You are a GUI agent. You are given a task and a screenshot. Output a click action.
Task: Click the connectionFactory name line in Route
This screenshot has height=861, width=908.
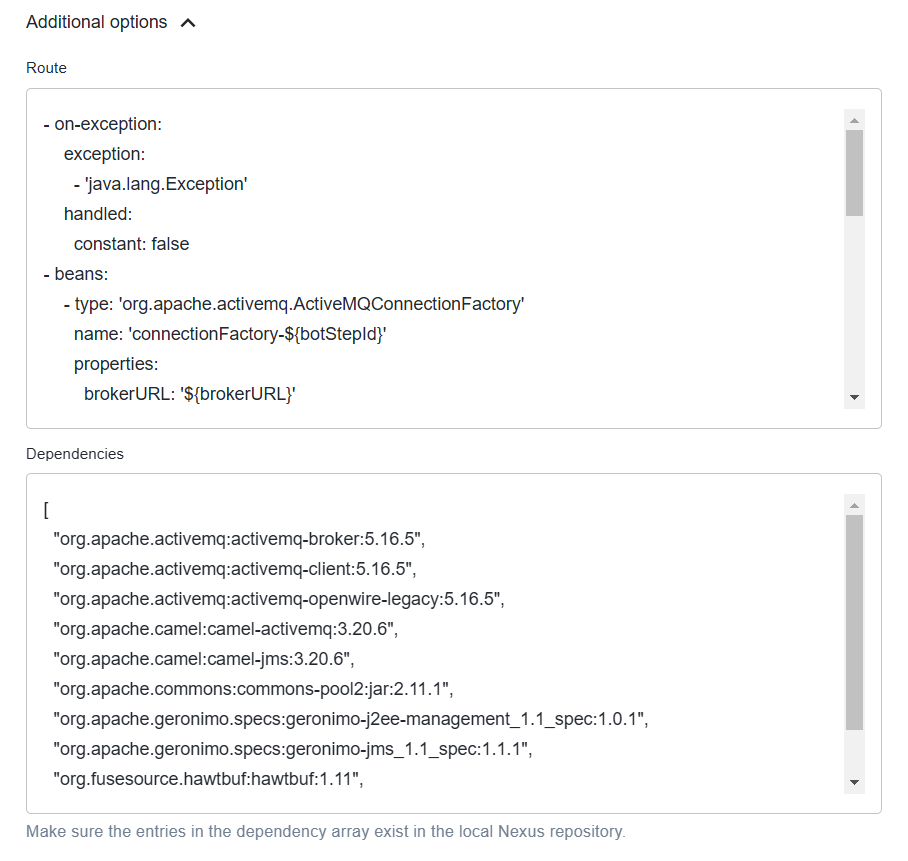pyautogui.click(x=230, y=334)
